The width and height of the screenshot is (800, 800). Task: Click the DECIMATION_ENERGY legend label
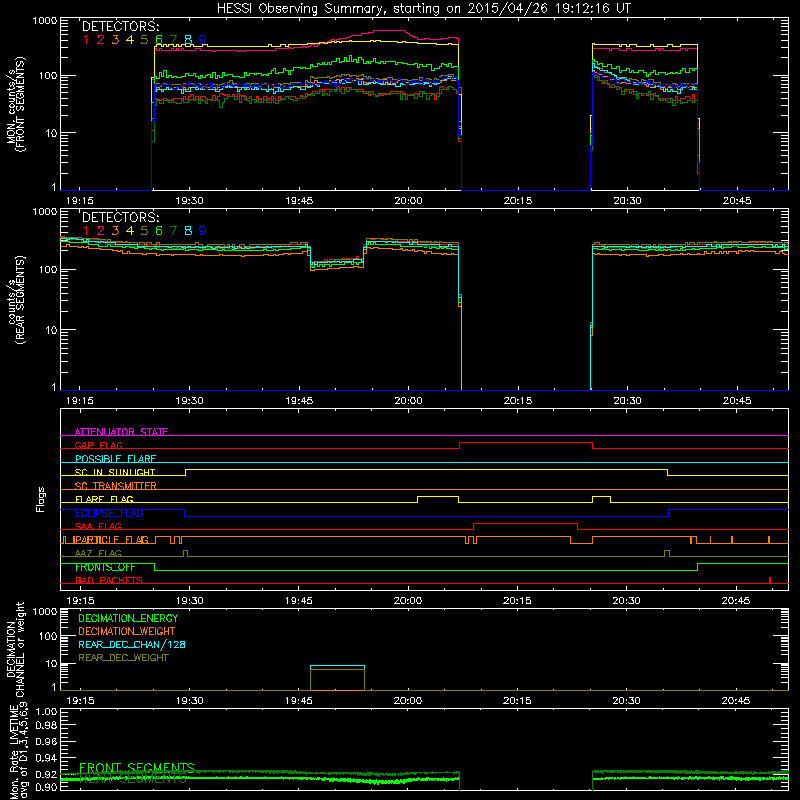coord(128,618)
